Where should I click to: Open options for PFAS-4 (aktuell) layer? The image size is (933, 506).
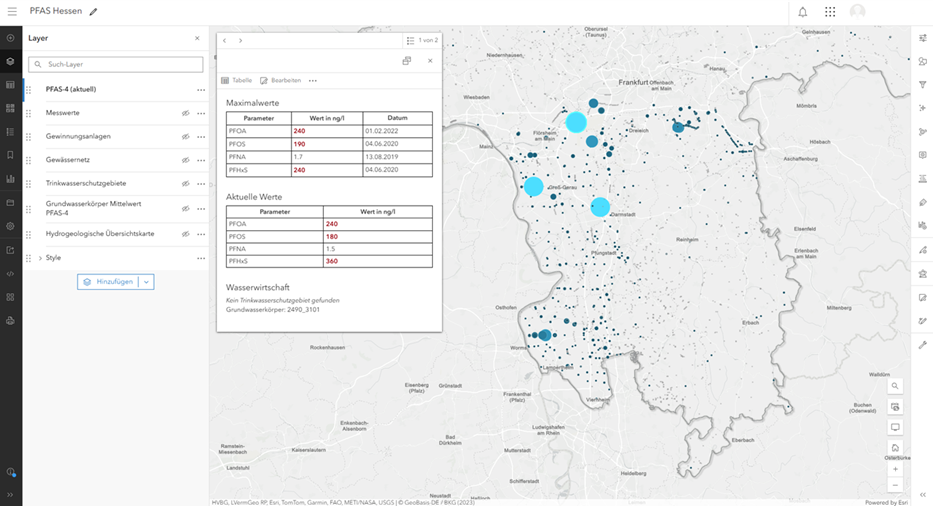coord(201,90)
